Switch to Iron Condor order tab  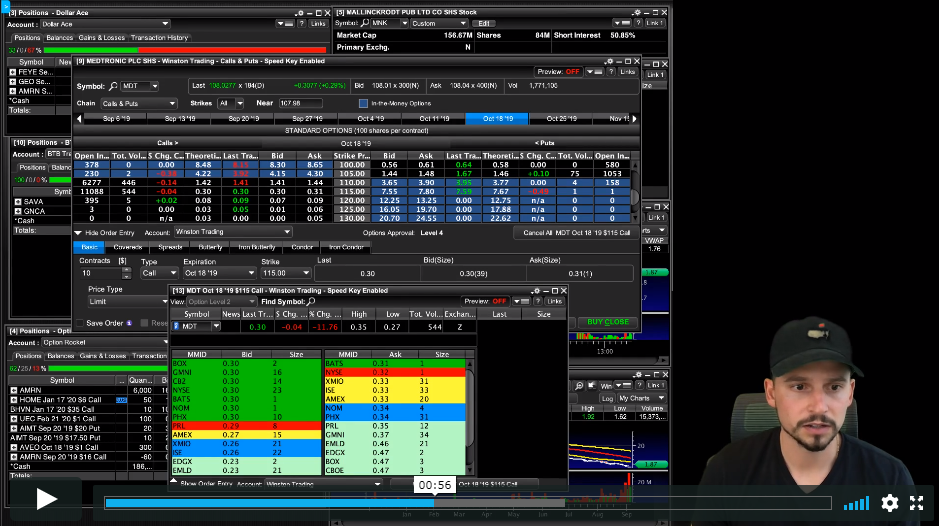click(x=346, y=247)
